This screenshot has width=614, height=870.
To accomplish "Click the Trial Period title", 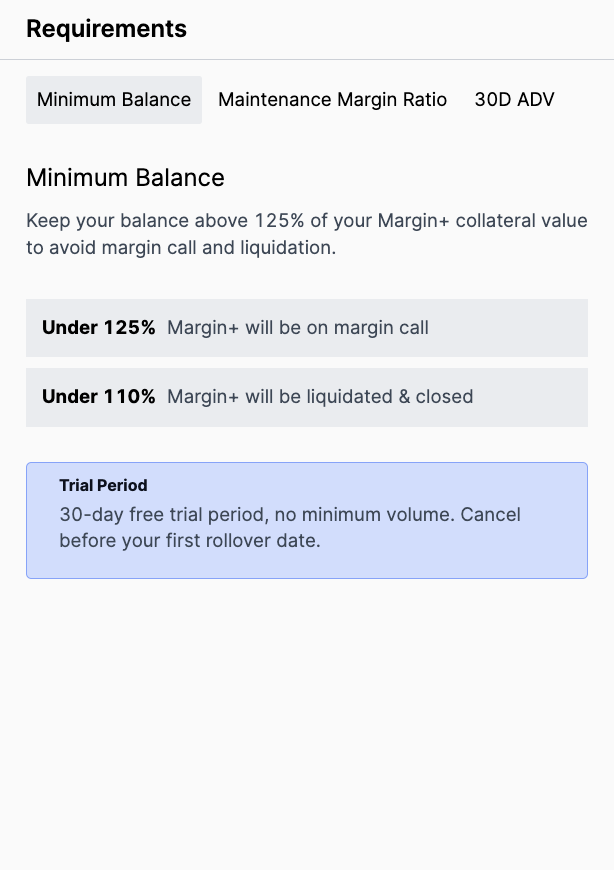I will 103,485.
